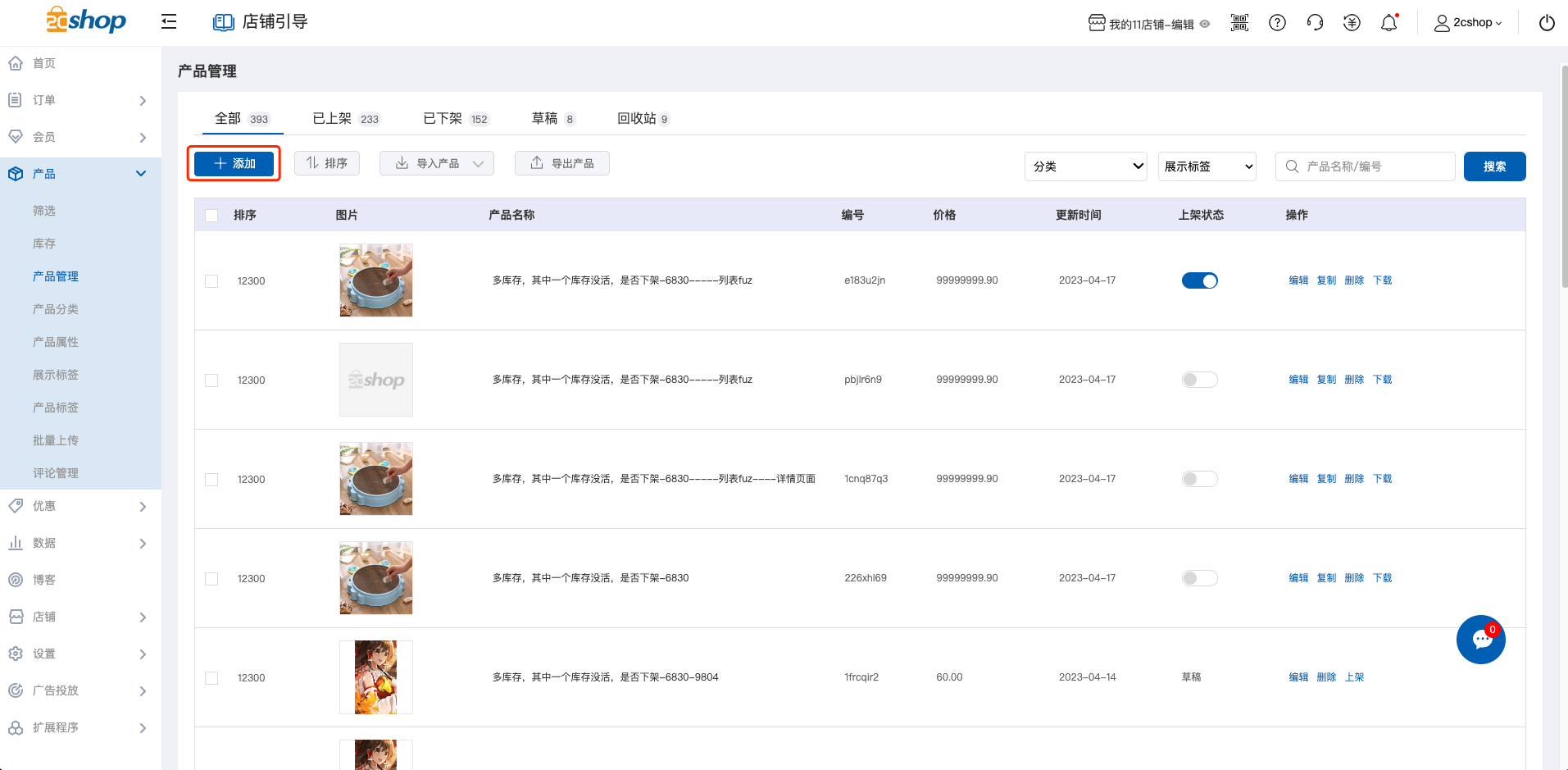Open the 2cshop account menu
Image resolution: width=1568 pixels, height=770 pixels.
[x=1468, y=23]
